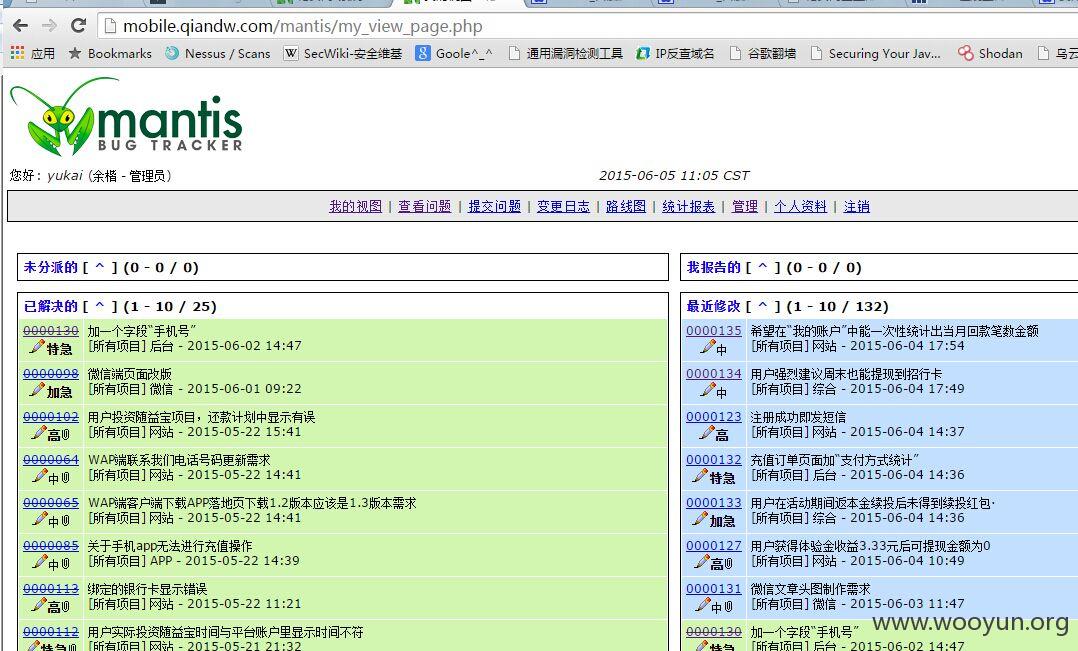The image size is (1078, 651).
Task: Collapse the 未分派的 section using its caret
Action: 100,267
